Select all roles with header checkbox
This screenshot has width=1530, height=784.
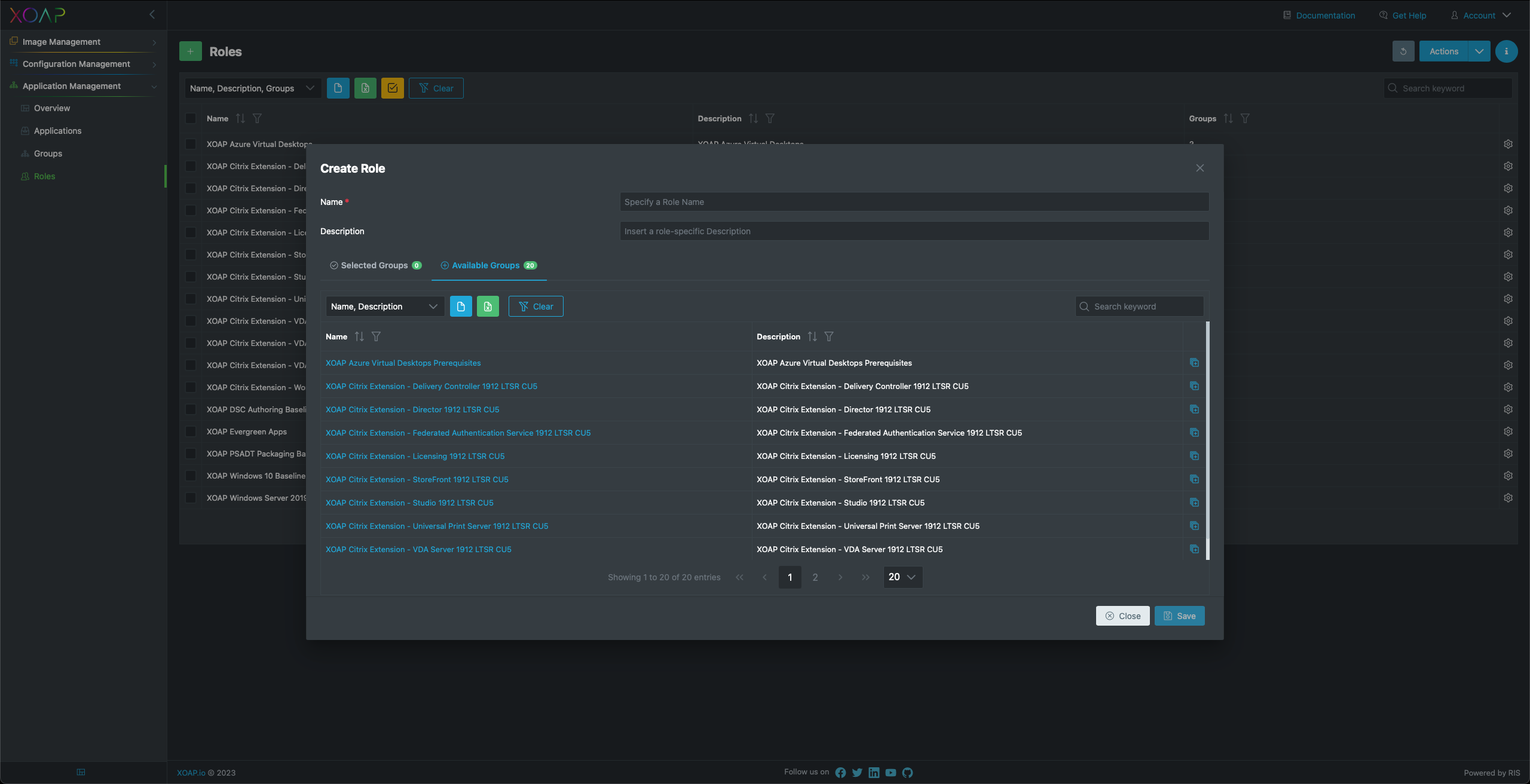[191, 118]
